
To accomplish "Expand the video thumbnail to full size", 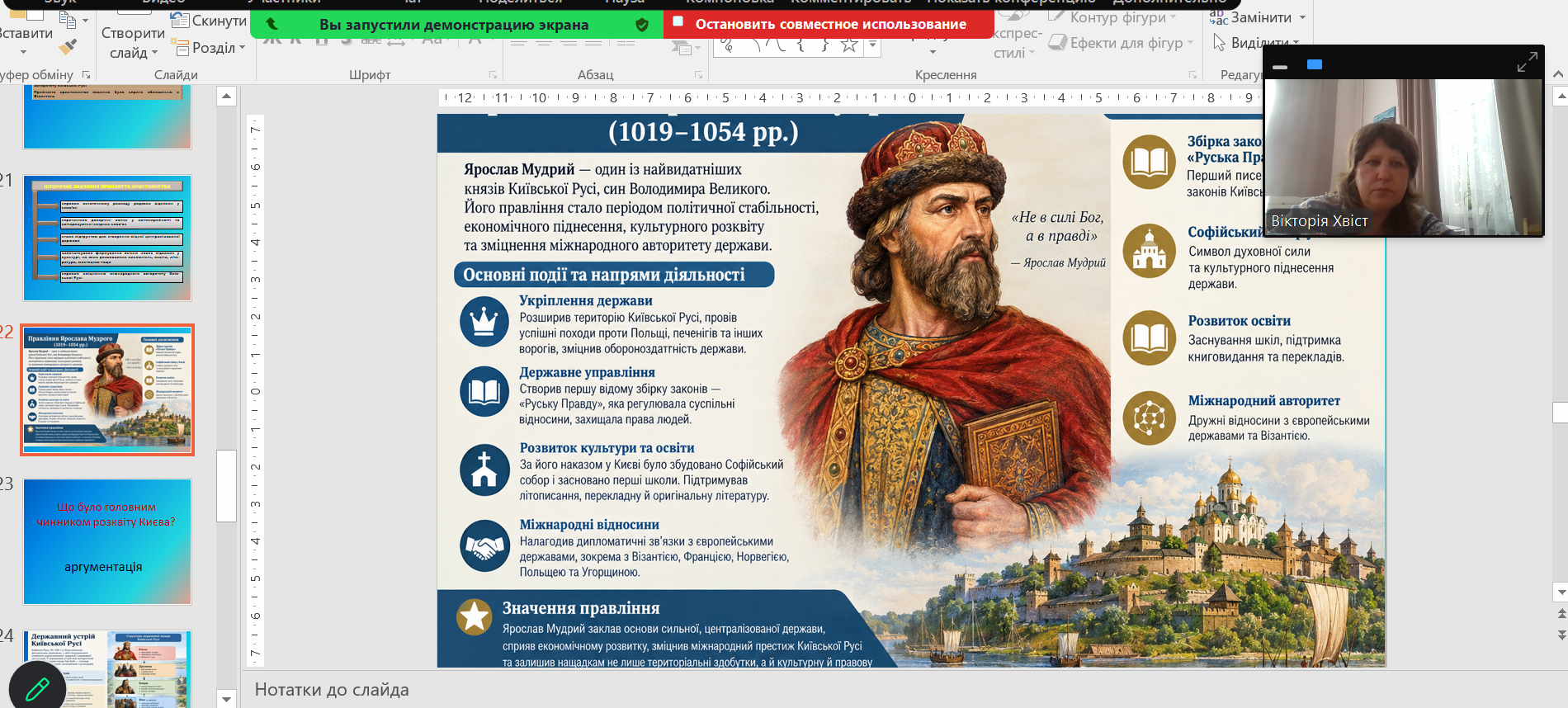I will pyautogui.click(x=1527, y=62).
